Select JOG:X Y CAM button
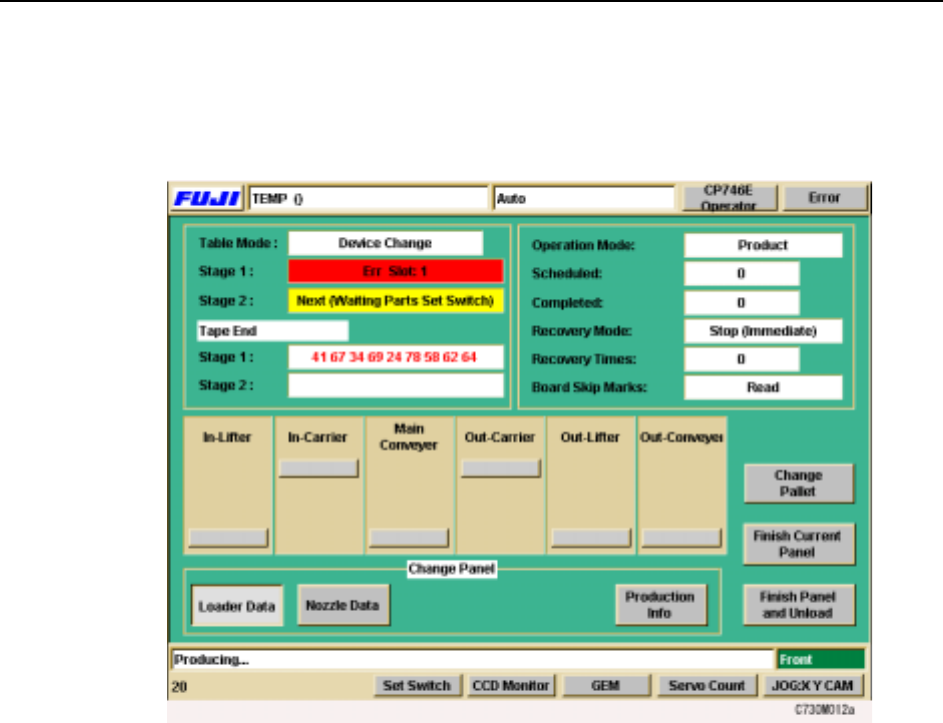This screenshot has width=943, height=723. pyautogui.click(x=812, y=686)
